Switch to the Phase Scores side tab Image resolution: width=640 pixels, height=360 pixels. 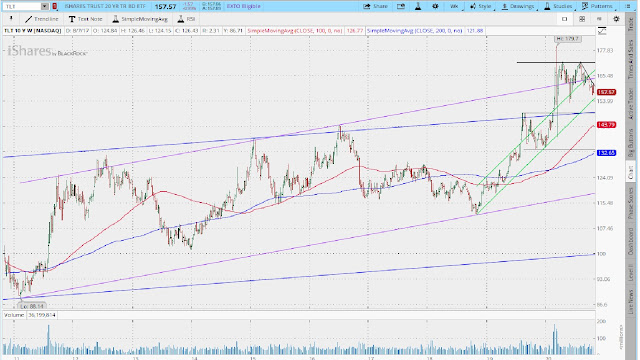[631, 203]
